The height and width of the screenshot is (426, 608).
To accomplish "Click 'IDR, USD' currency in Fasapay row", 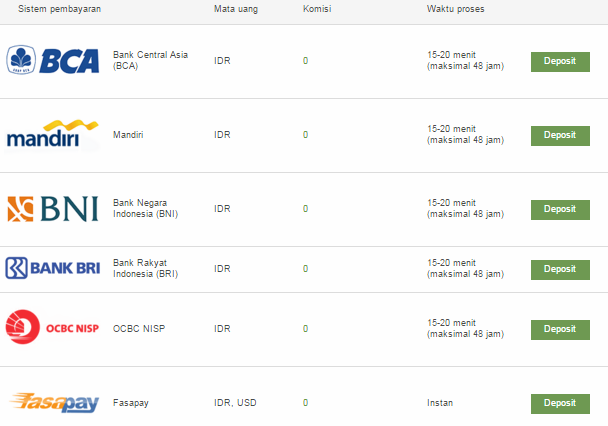I will [x=235, y=403].
